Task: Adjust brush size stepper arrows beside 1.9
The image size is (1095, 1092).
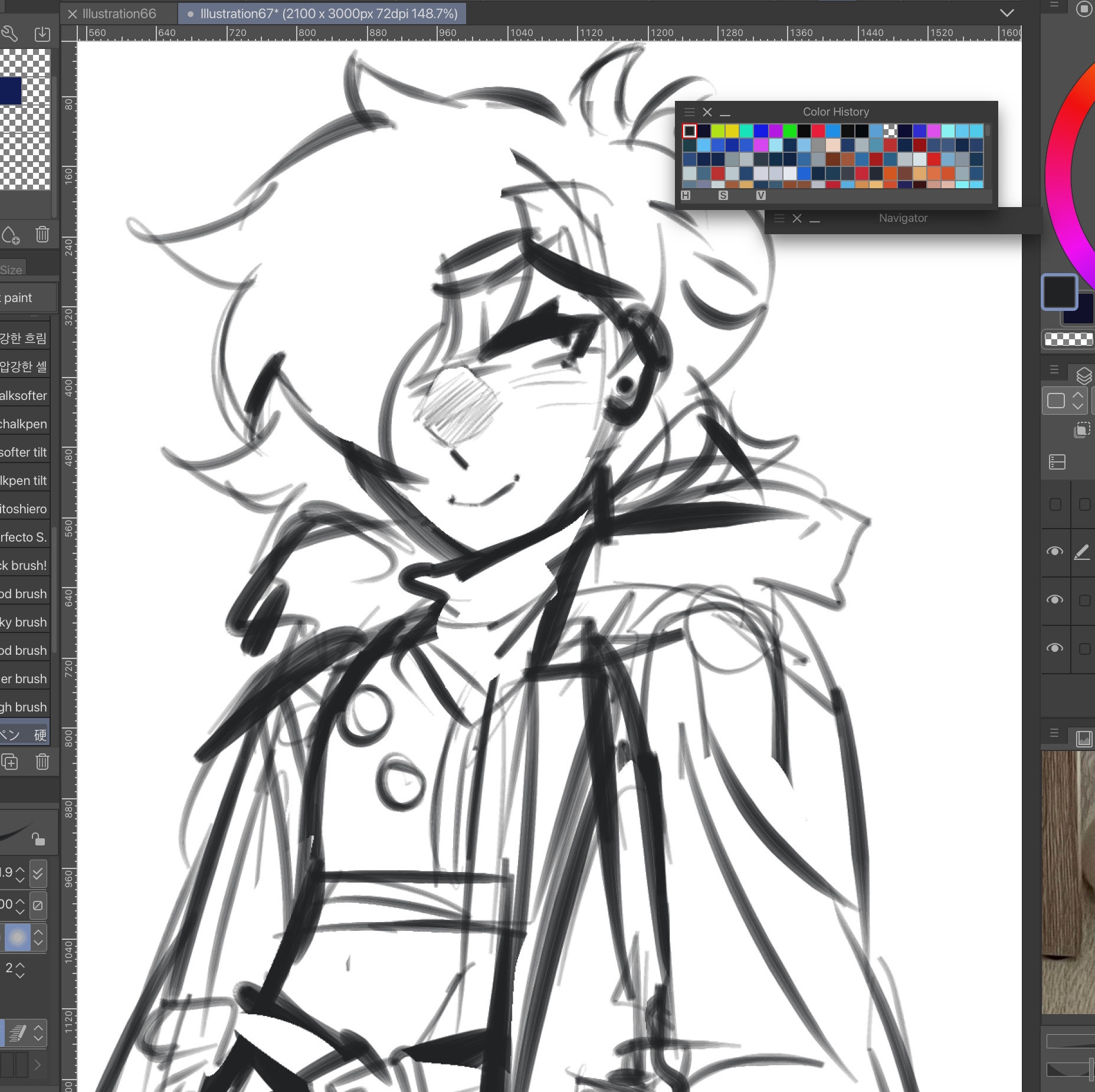Action: [x=20, y=874]
